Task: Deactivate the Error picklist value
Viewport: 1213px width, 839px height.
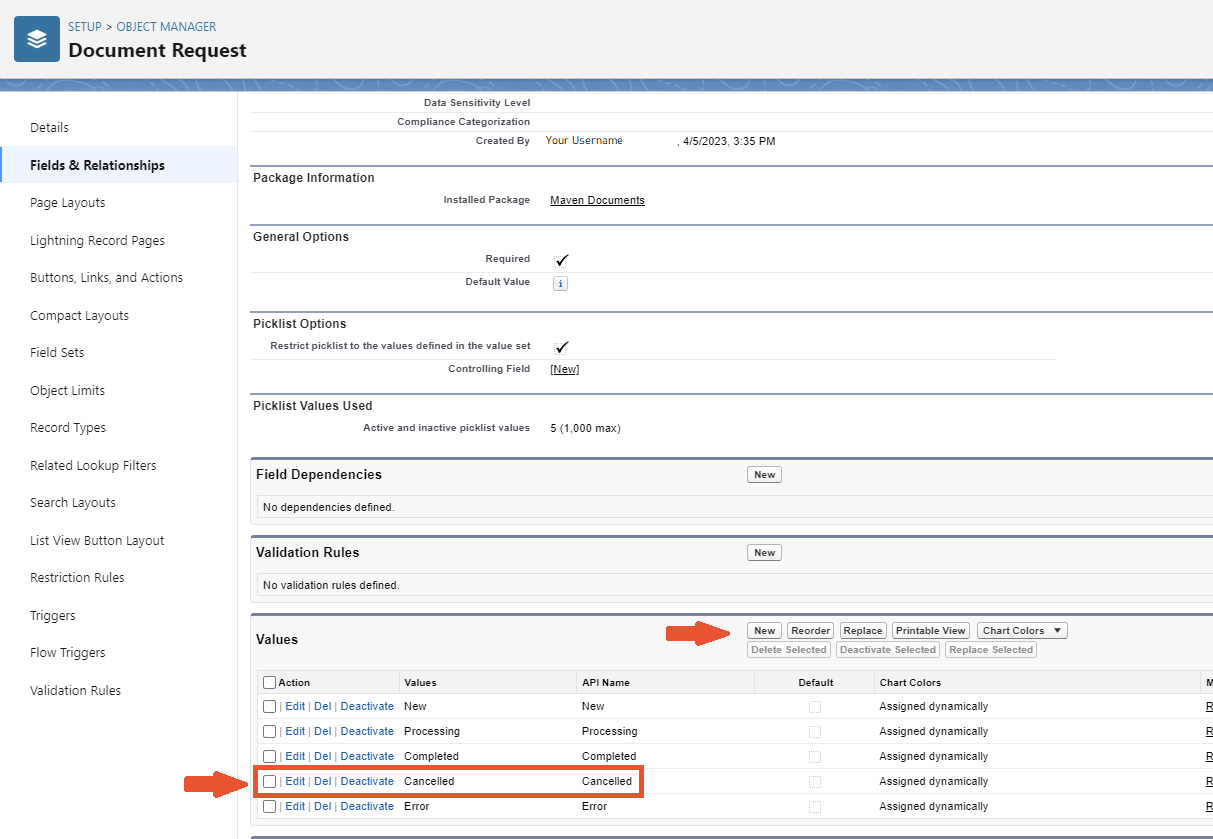Action: click(x=367, y=806)
